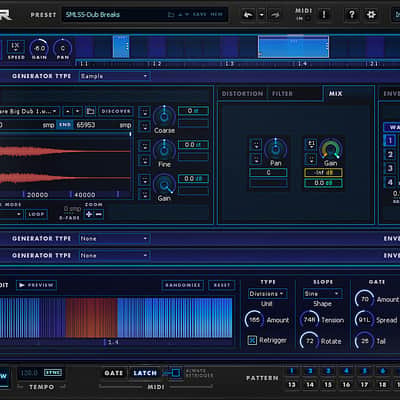Open playback mode dropdown beside LOOP
The height and width of the screenshot is (400, 400).
click(x=12, y=214)
